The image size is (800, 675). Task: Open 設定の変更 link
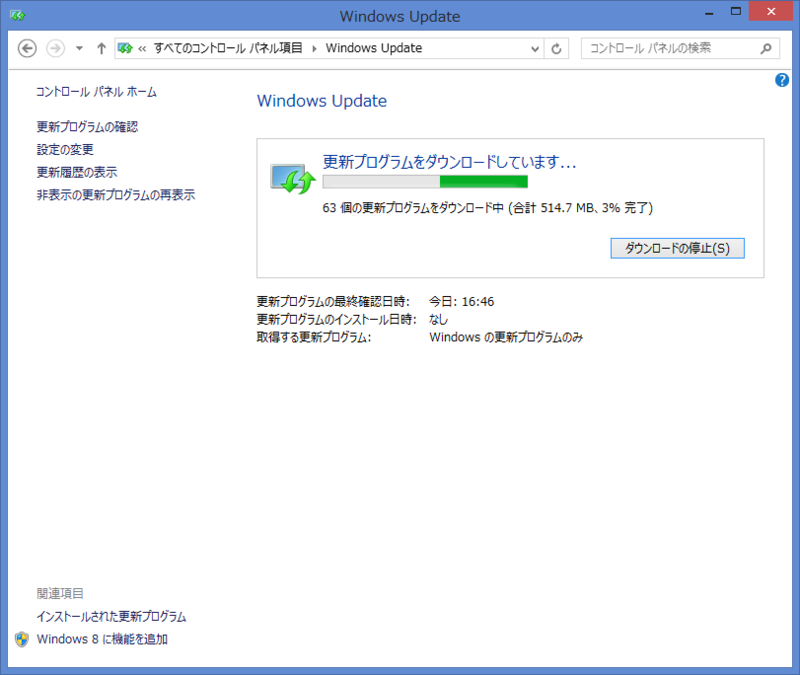[65, 149]
